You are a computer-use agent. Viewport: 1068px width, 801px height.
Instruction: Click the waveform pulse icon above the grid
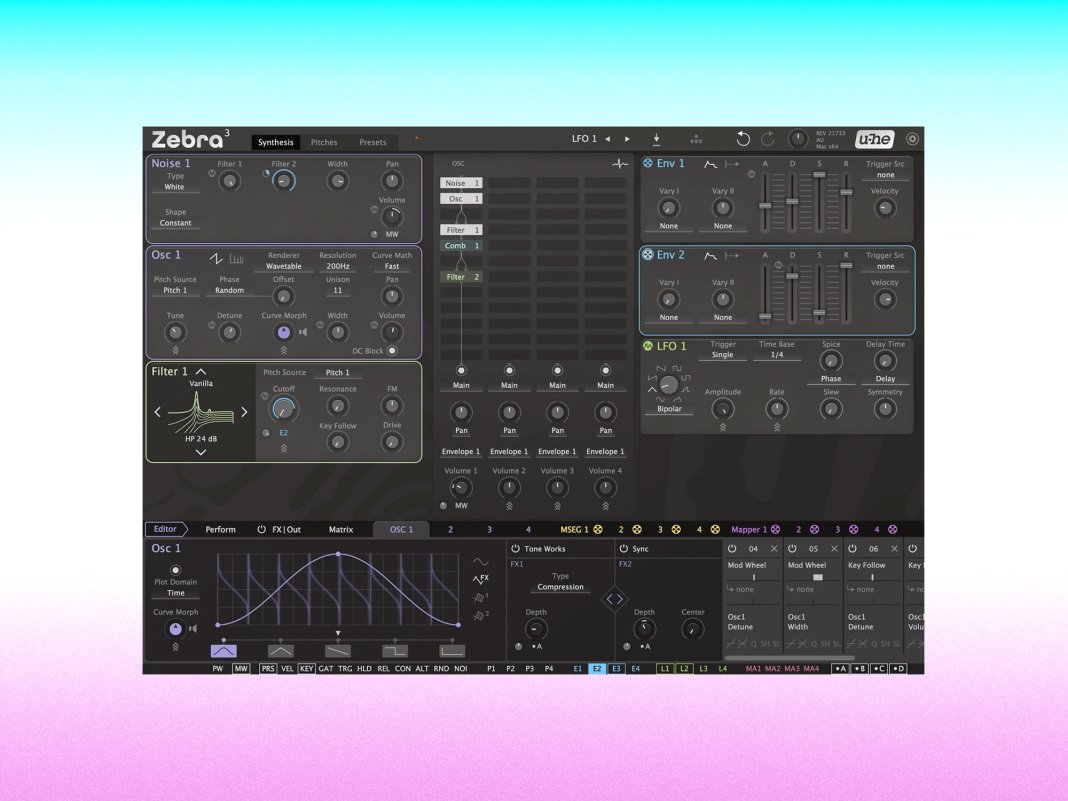620,164
